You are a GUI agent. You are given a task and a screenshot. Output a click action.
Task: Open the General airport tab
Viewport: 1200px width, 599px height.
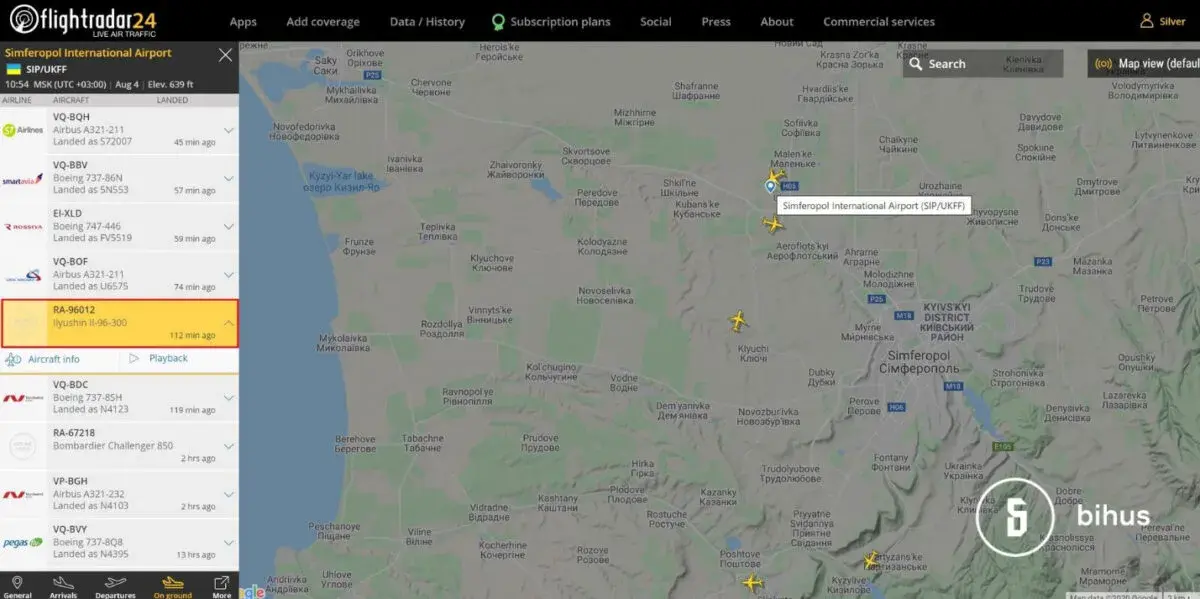point(17,586)
